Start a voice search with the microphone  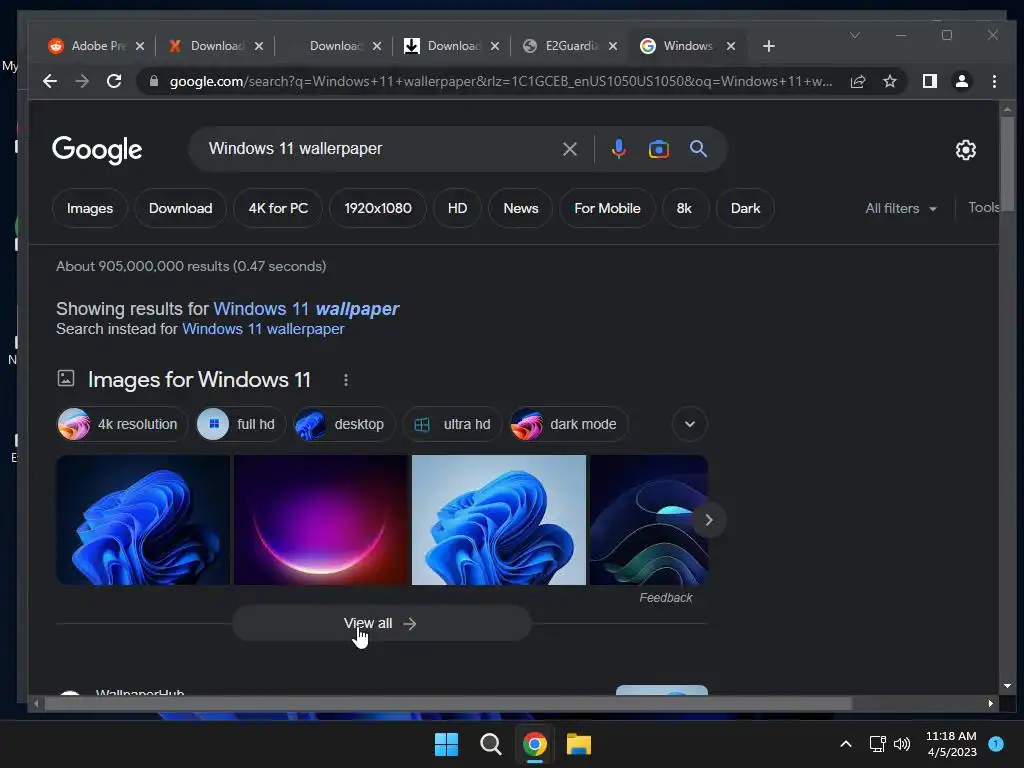(x=618, y=149)
